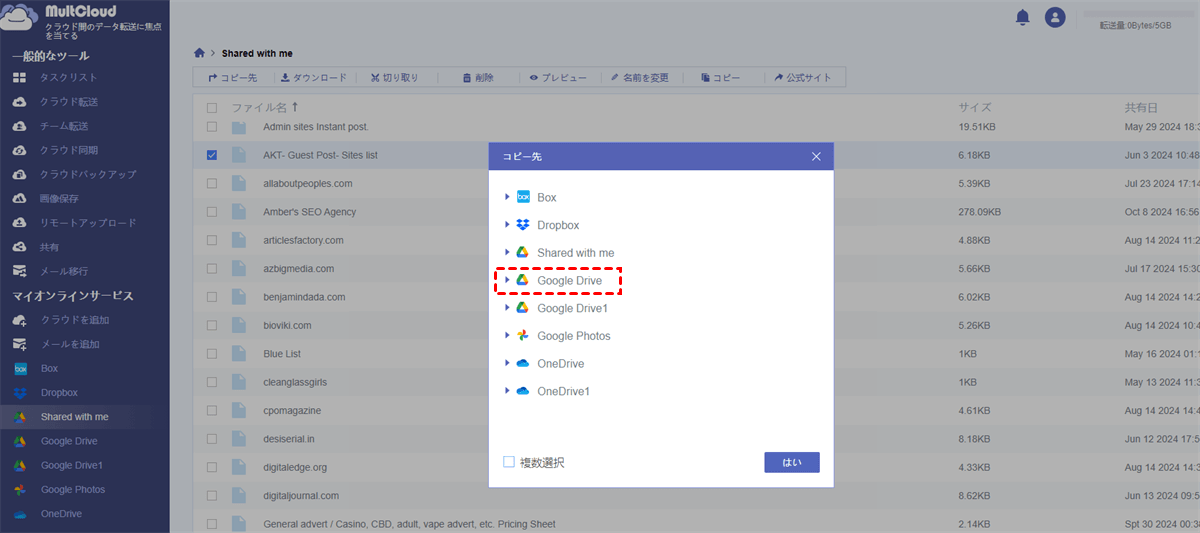The height and width of the screenshot is (533, 1200).
Task: Expand the Google Drive node in dialog
Action: point(508,281)
